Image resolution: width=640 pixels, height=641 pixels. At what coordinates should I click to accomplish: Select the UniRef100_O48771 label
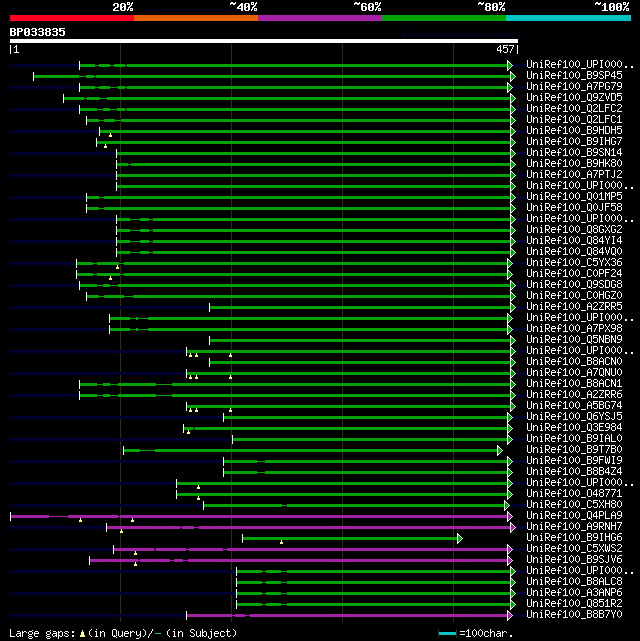coord(574,493)
